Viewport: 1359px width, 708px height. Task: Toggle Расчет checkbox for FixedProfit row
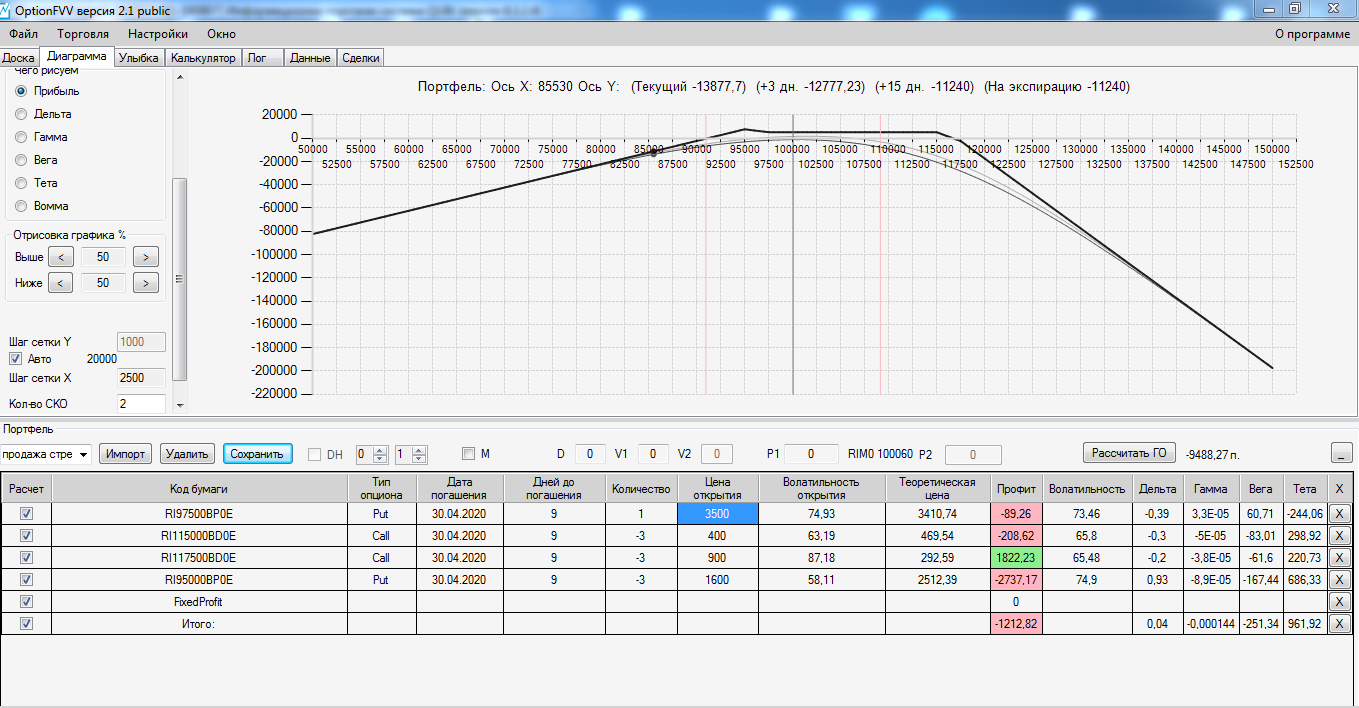point(27,602)
